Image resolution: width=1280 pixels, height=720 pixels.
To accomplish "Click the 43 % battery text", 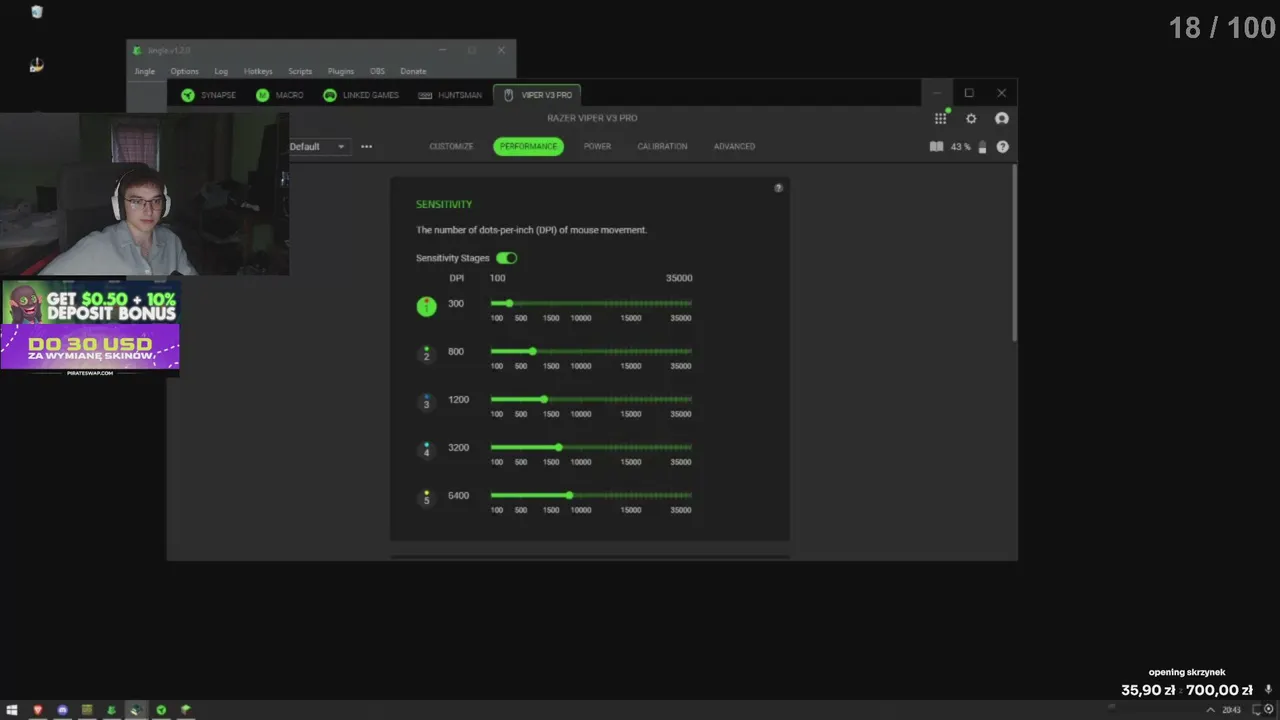I will (960, 147).
